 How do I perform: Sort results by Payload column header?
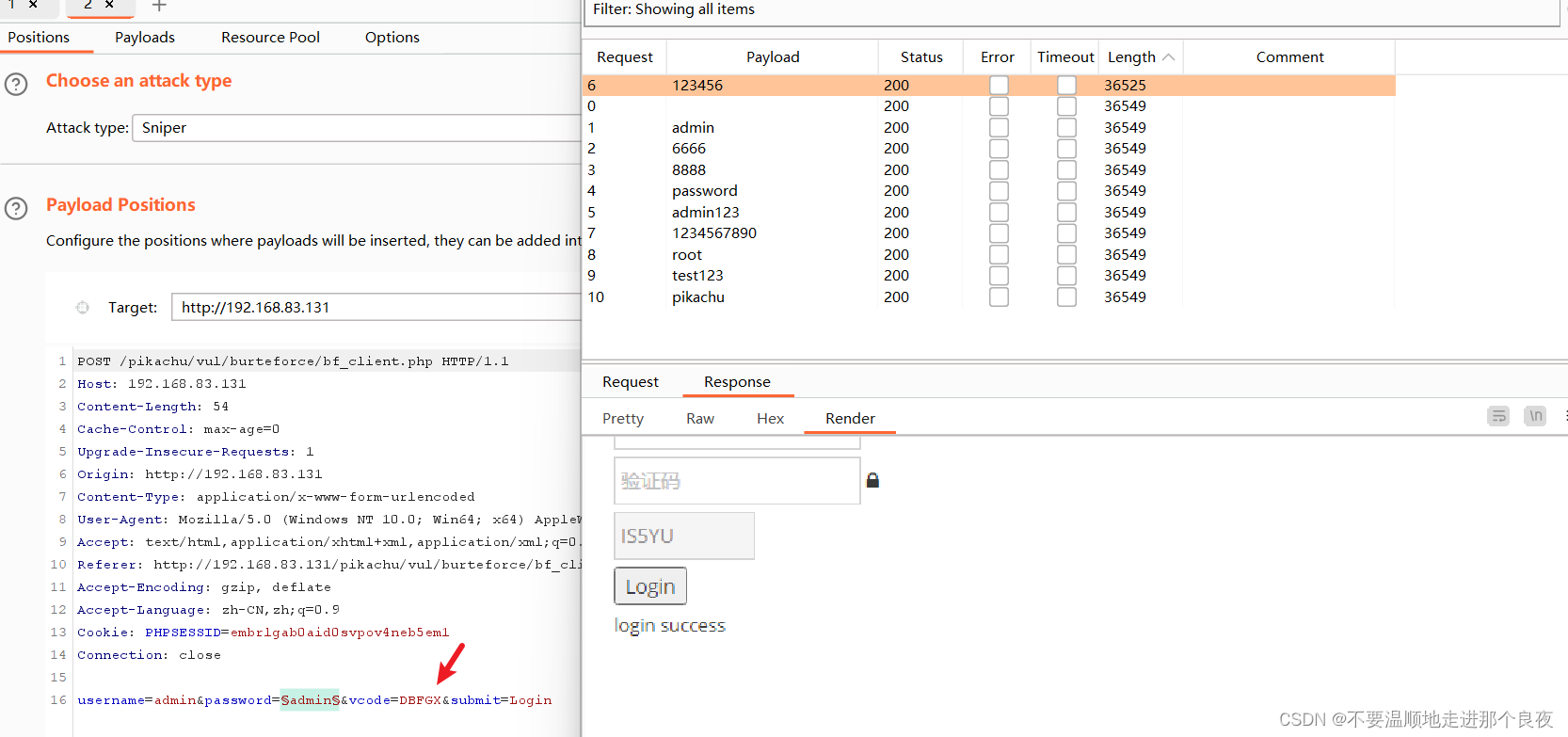773,57
